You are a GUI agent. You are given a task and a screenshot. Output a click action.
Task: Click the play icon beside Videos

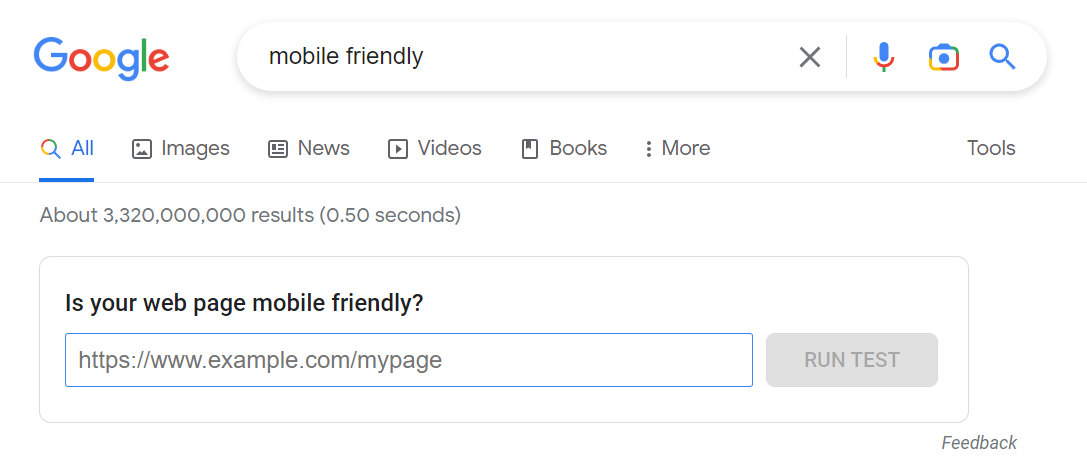(x=398, y=149)
